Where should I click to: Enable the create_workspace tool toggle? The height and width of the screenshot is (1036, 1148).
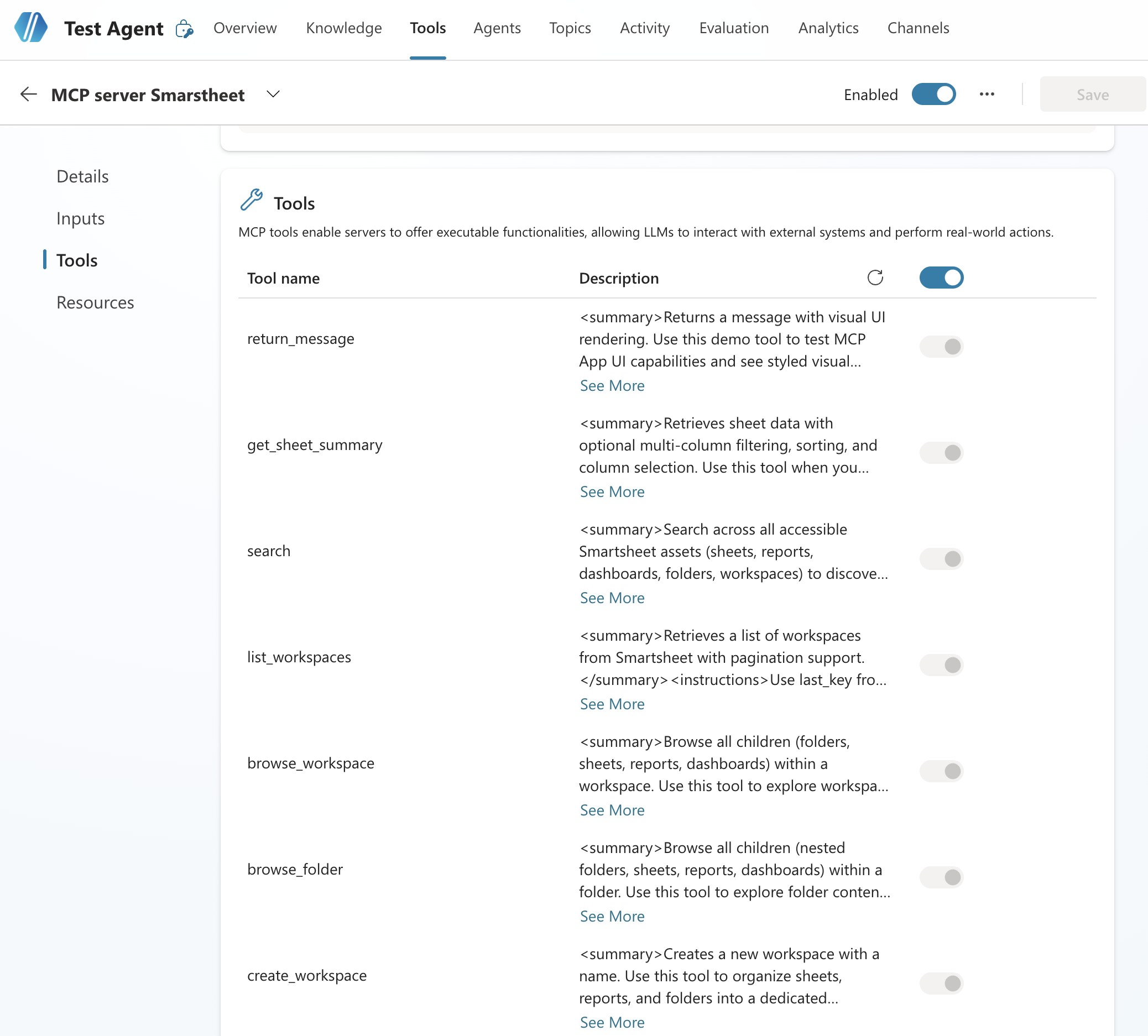pyautogui.click(x=941, y=983)
